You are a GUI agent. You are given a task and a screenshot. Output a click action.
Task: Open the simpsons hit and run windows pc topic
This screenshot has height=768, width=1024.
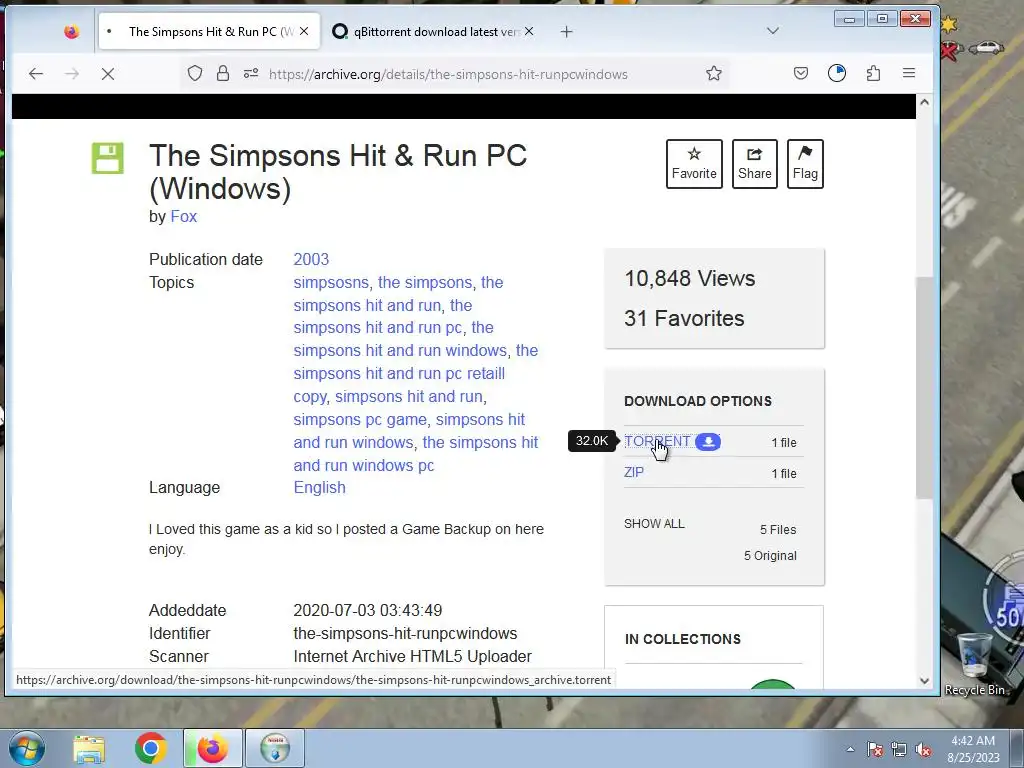(x=415, y=453)
